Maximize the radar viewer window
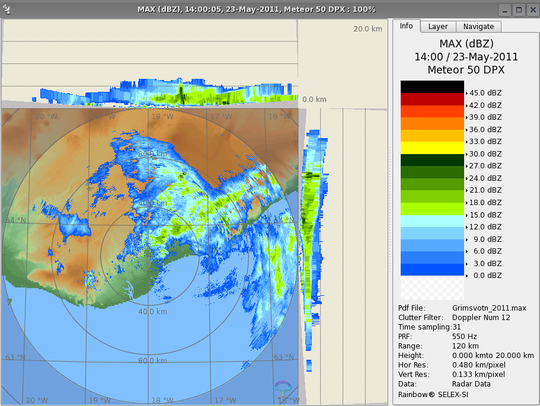540x406 pixels. 519,10
